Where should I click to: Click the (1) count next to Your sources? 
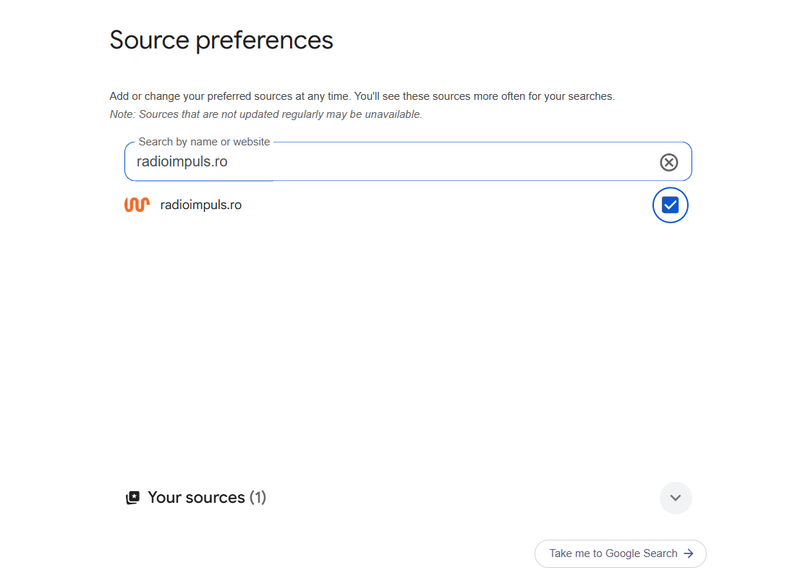click(258, 497)
